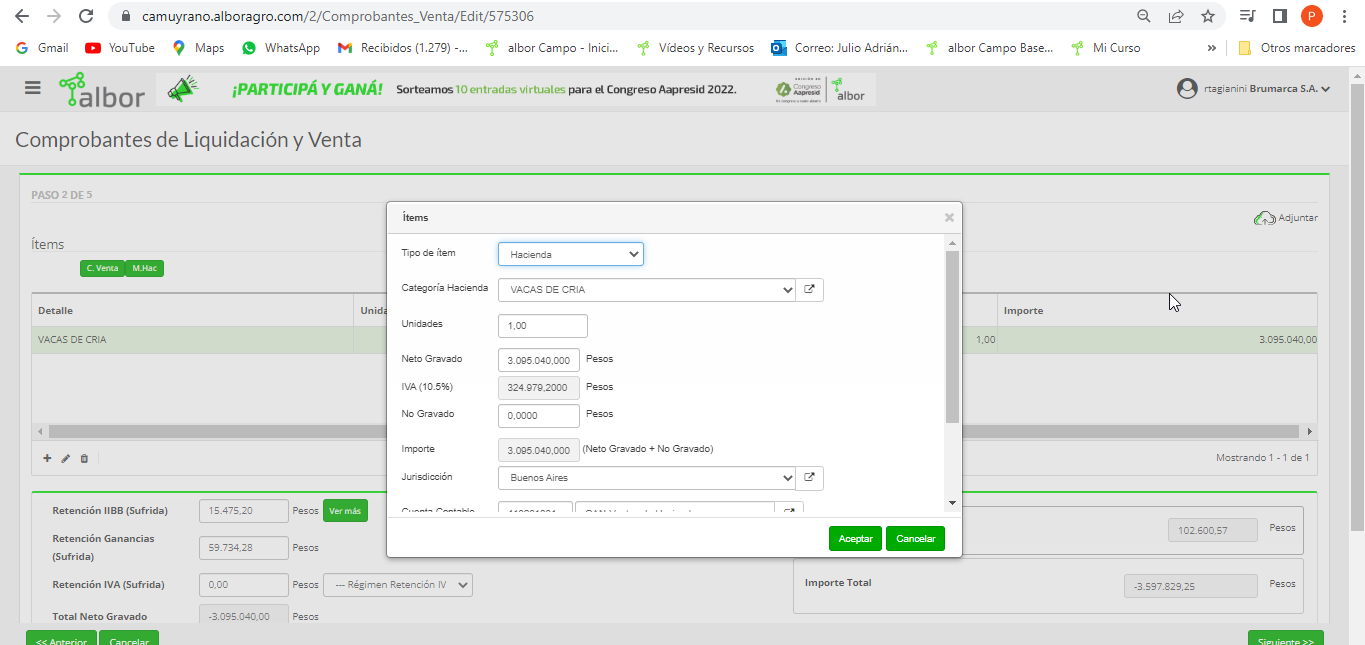
Task: Click the Retención Ganancias amount field
Action: point(244,548)
